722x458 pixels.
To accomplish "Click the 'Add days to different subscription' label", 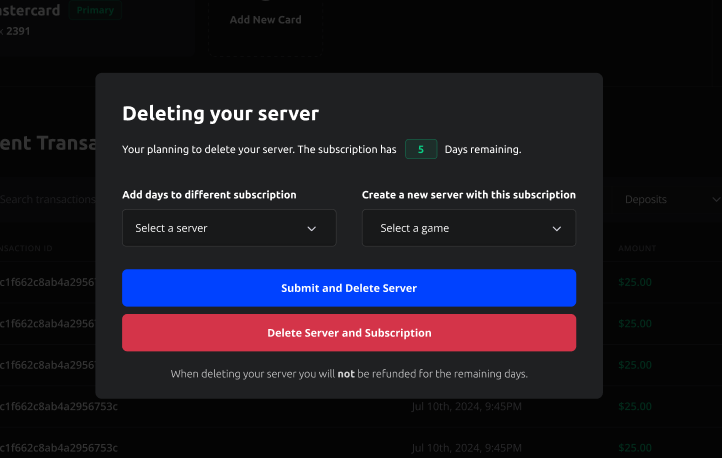I will (209, 195).
